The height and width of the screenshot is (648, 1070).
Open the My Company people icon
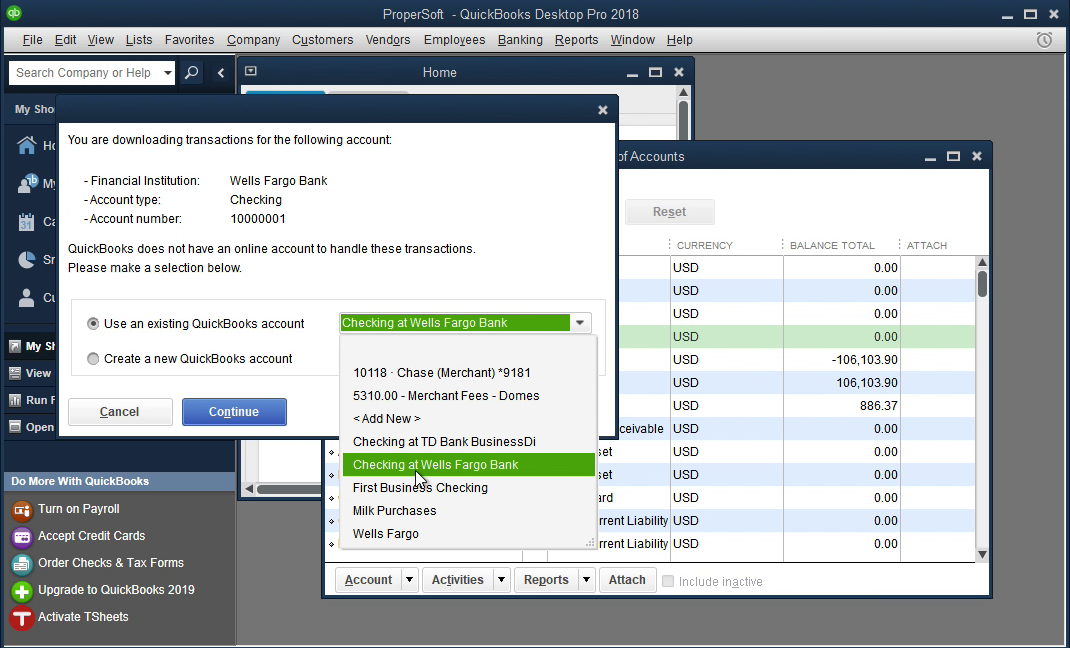(x=27, y=183)
